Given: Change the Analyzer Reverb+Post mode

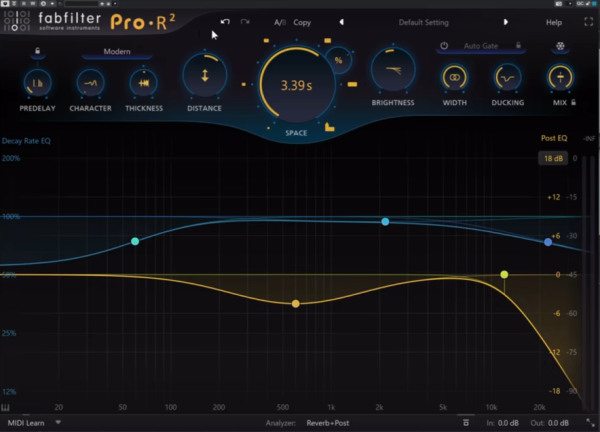Looking at the screenshot, I should tap(328, 423).
